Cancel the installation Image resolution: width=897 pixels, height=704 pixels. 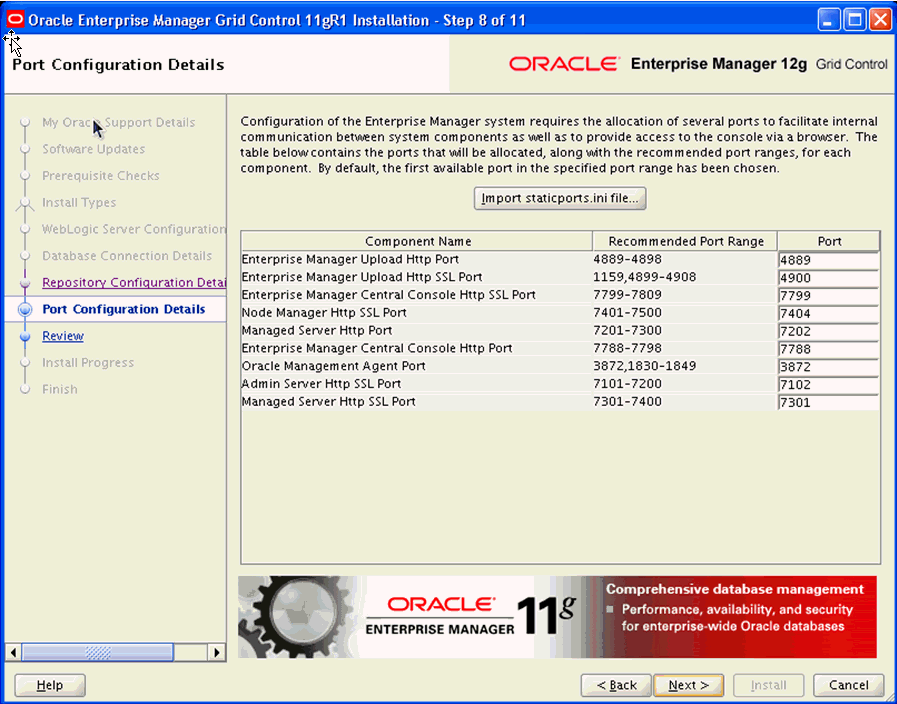click(x=849, y=685)
